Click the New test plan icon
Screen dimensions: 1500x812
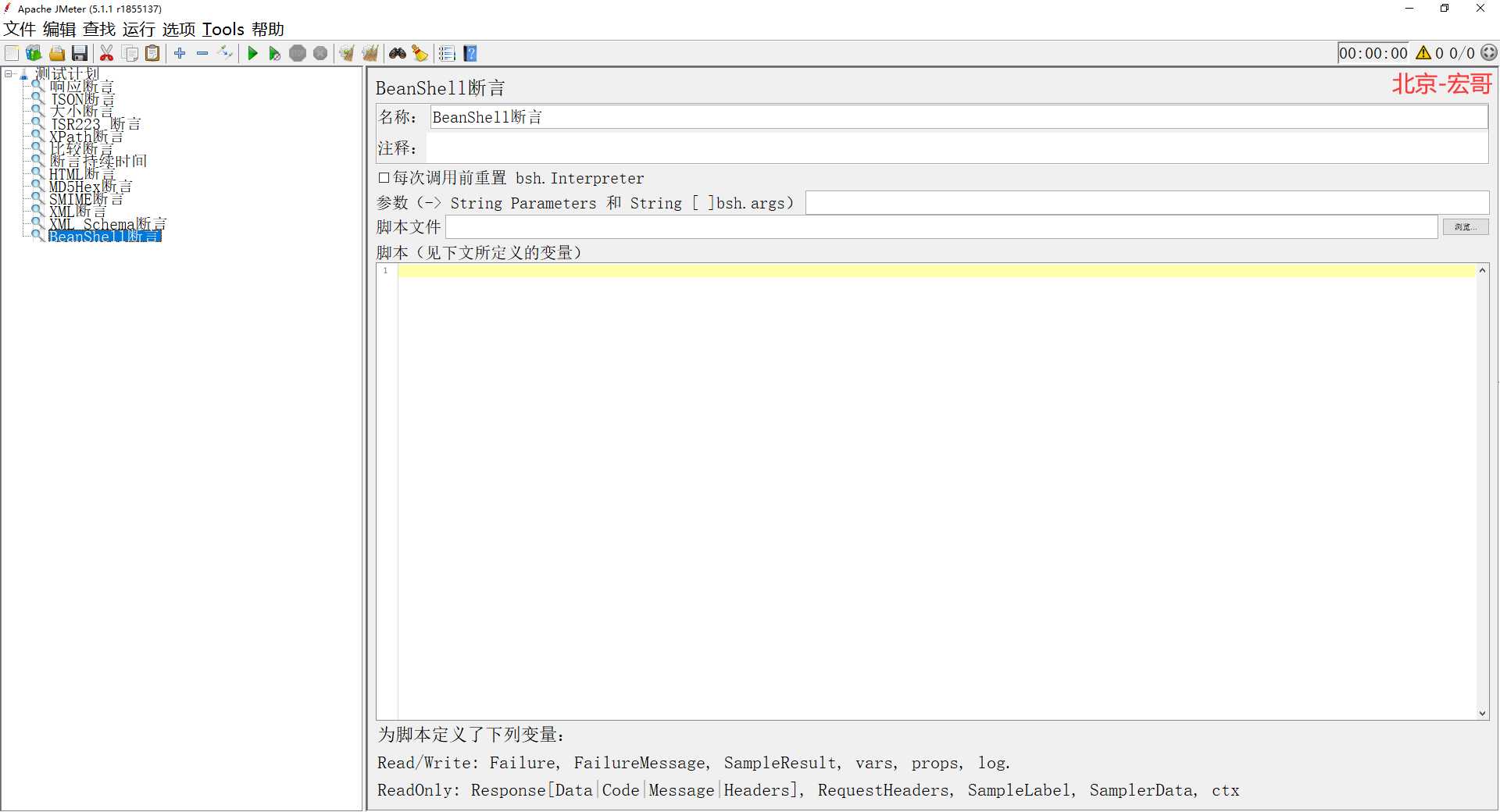(x=12, y=53)
